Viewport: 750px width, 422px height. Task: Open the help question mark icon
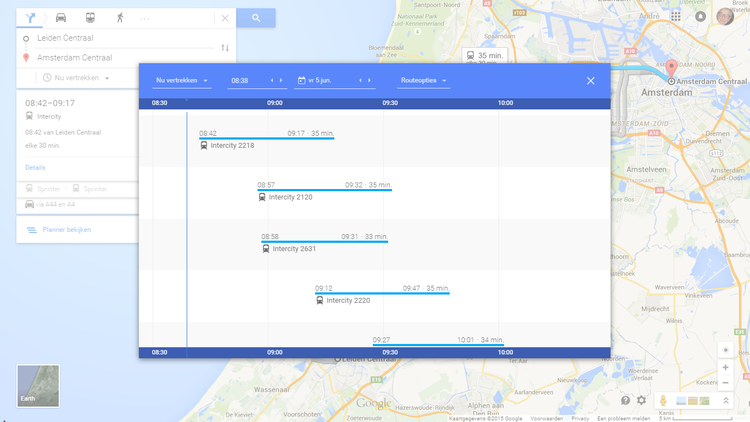coord(625,400)
